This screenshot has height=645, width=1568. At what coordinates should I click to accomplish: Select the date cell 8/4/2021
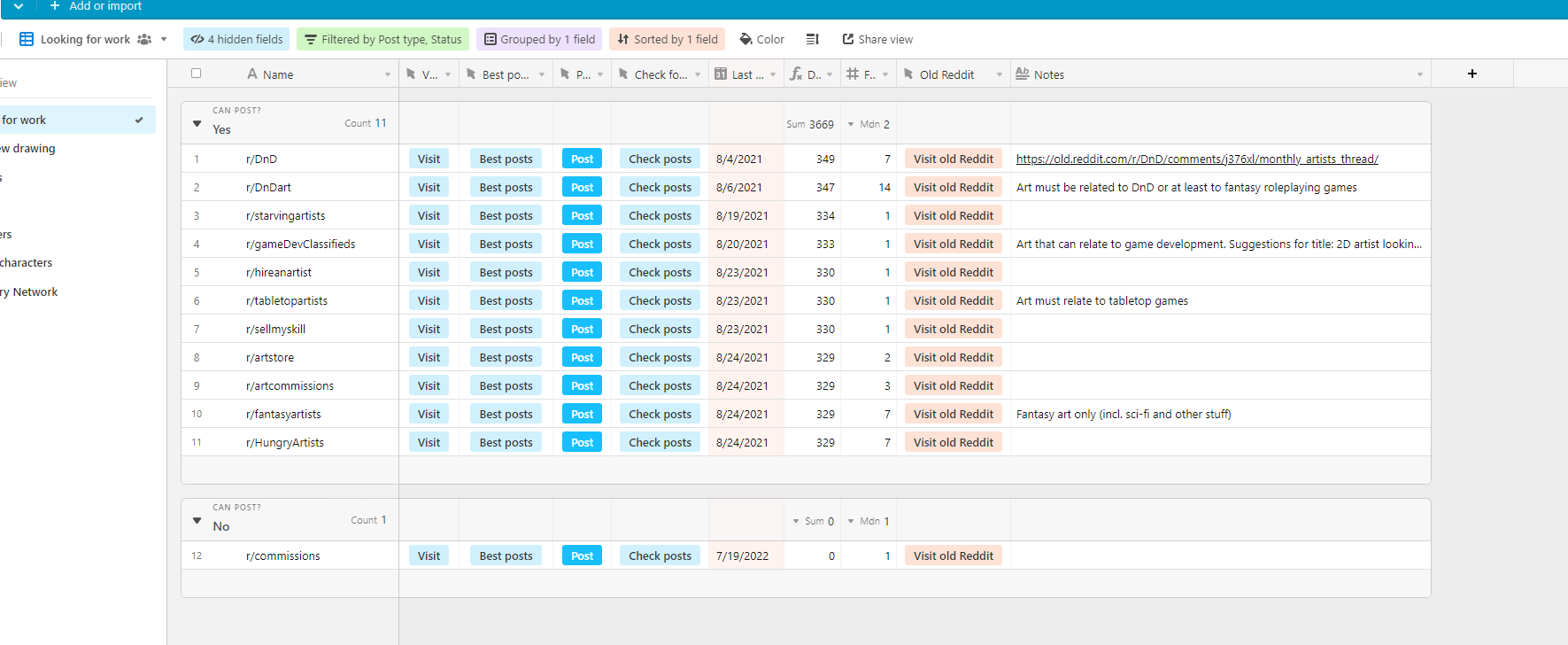746,159
